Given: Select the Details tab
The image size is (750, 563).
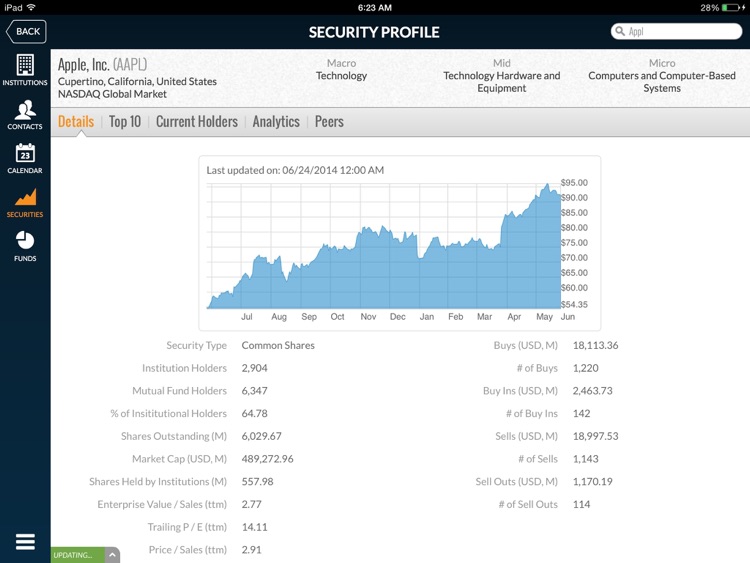Looking at the screenshot, I should 76,122.
